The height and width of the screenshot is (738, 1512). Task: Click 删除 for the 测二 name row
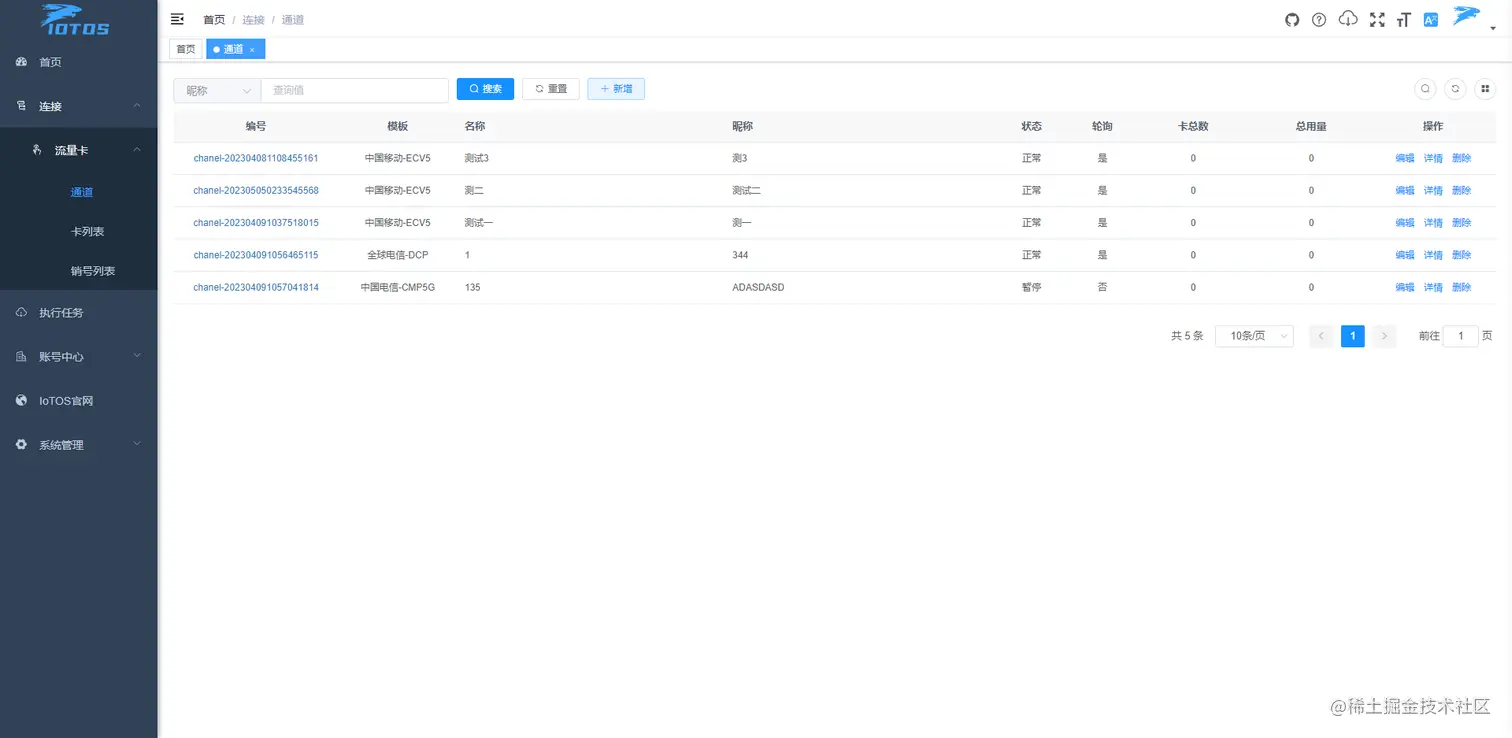(x=1461, y=190)
